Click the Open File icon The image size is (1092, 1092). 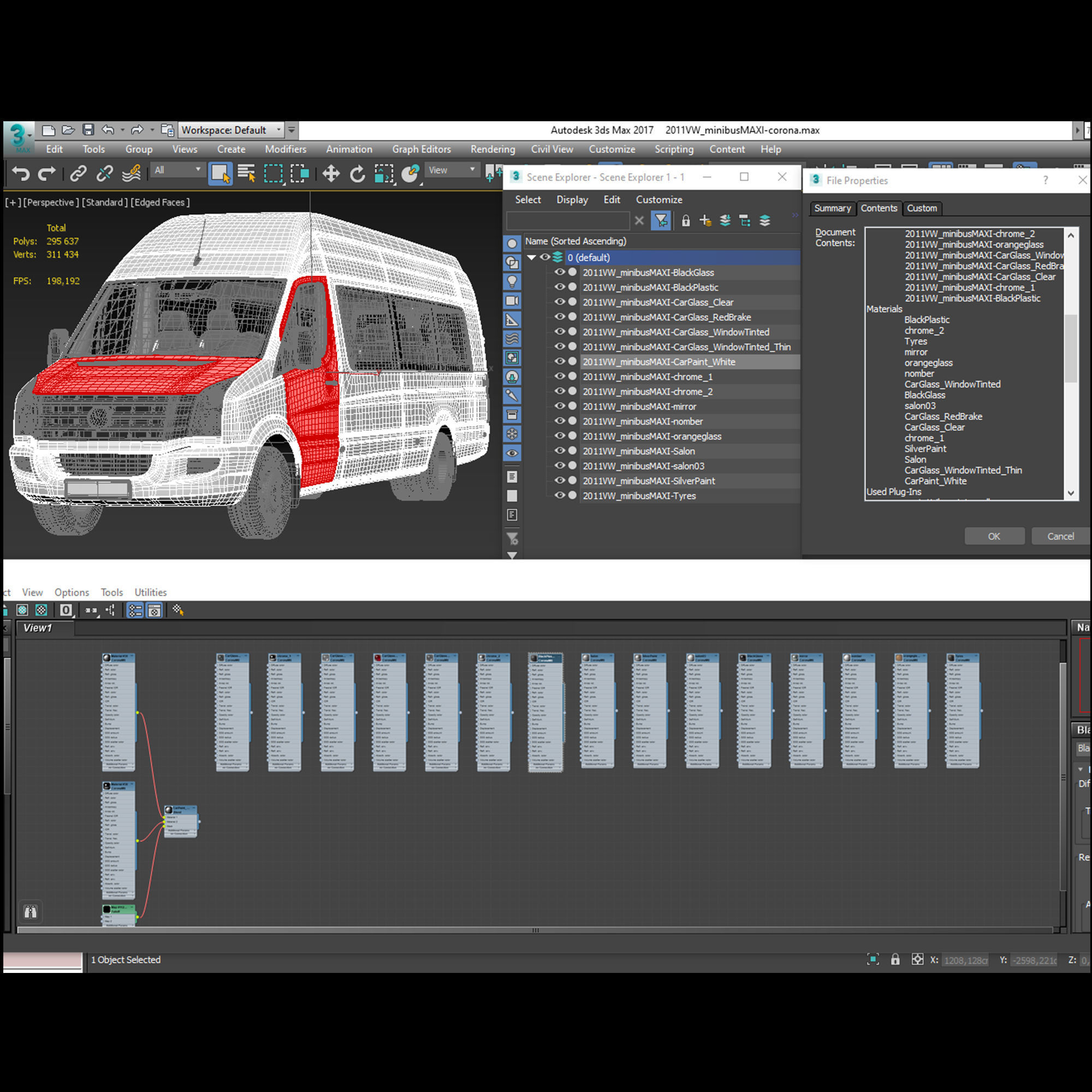point(68,130)
